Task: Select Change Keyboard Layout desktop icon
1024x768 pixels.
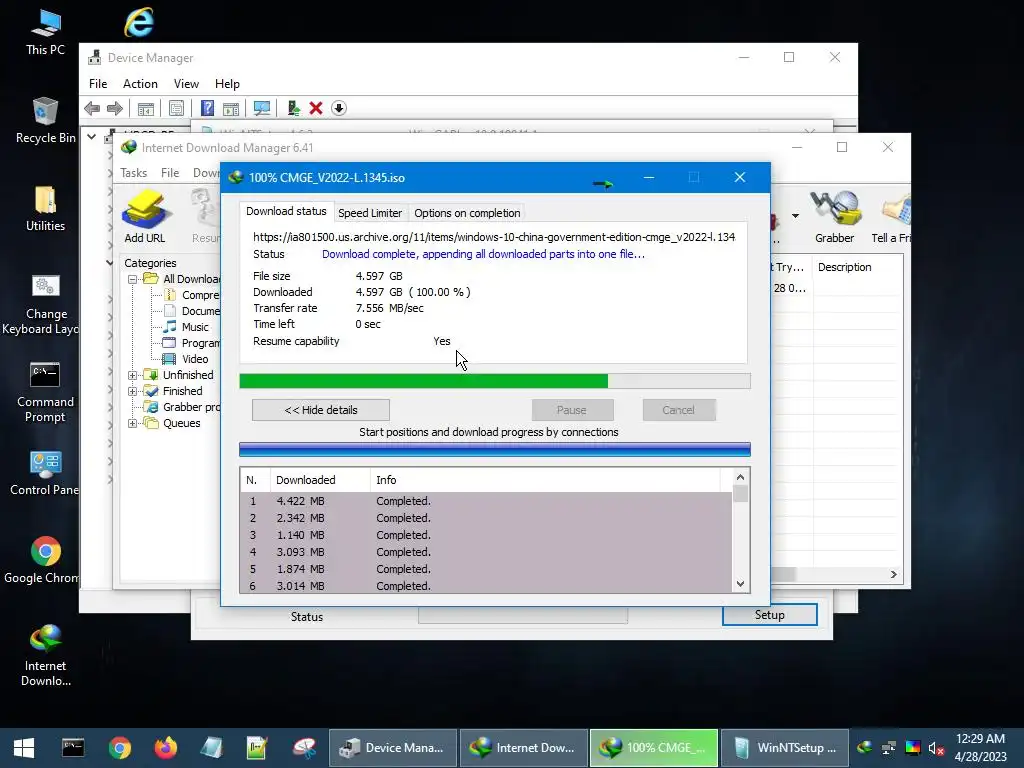Action: coord(45,304)
